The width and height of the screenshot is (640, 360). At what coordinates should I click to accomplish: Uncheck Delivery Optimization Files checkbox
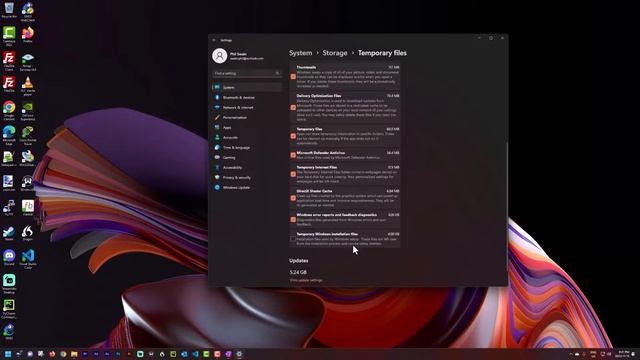[x=293, y=108]
